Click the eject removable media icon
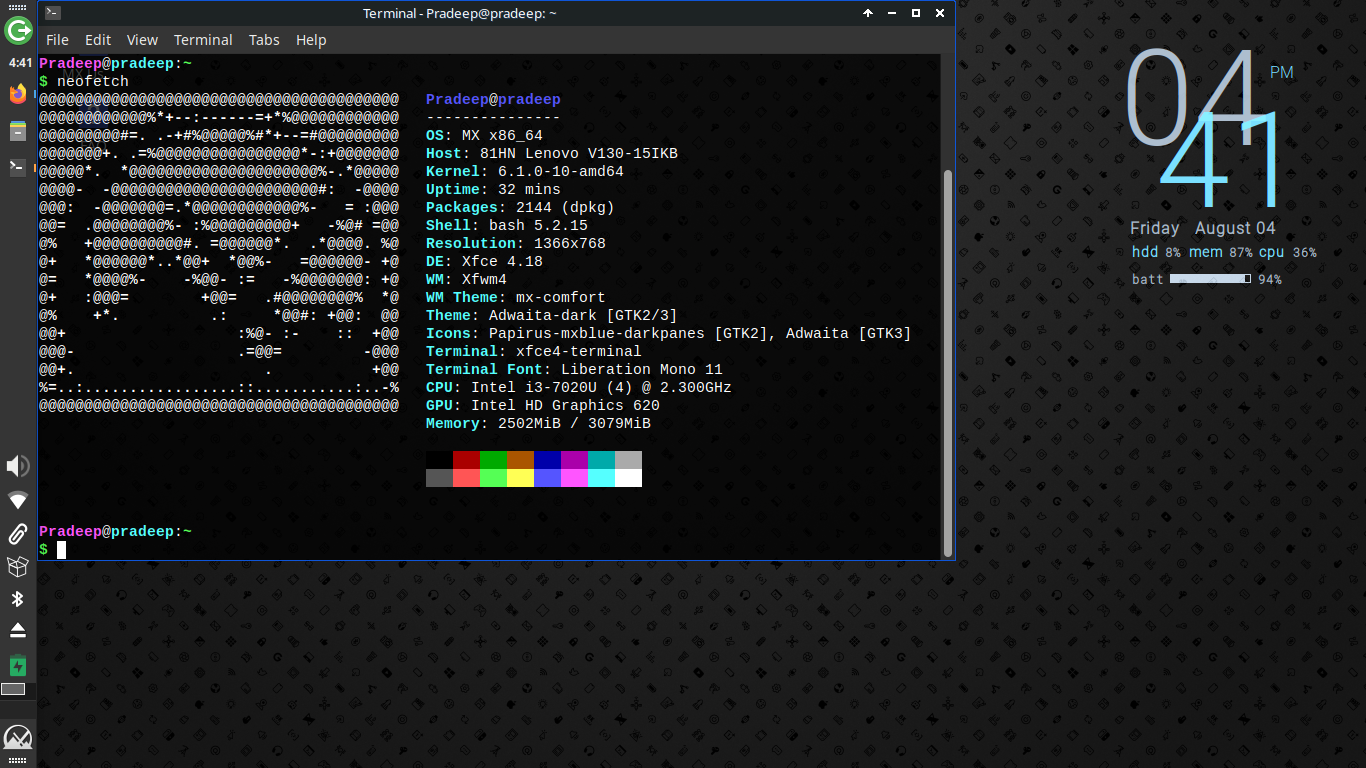This screenshot has height=768, width=1366. pos(18,631)
